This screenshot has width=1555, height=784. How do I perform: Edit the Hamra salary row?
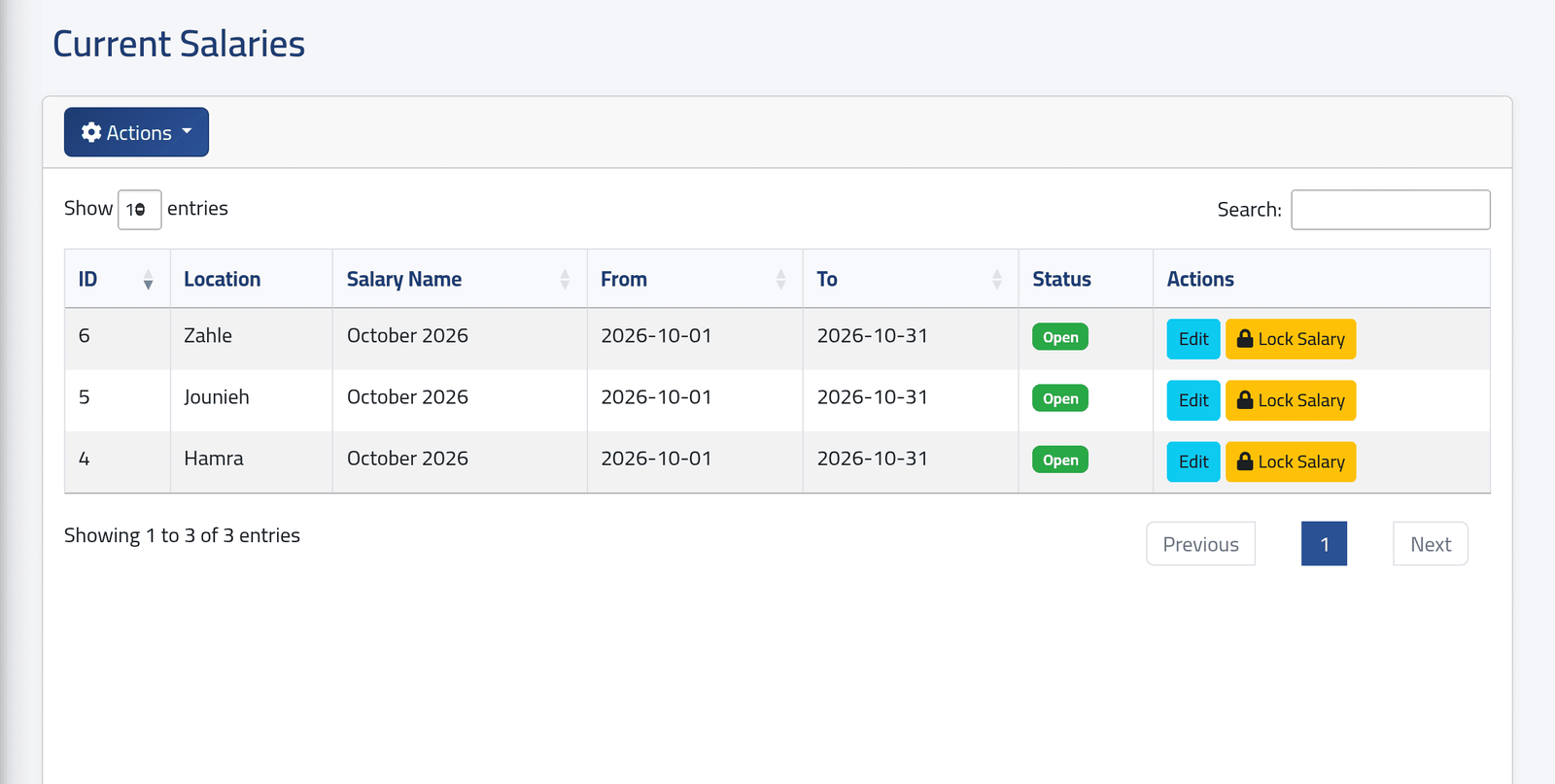pyautogui.click(x=1192, y=461)
